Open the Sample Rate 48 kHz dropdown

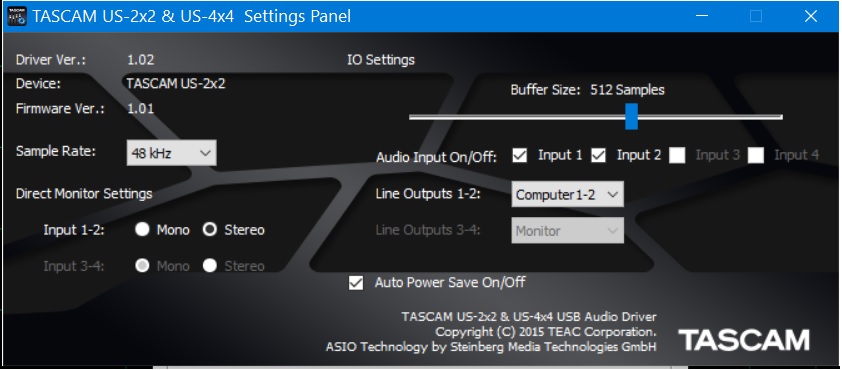[172, 153]
